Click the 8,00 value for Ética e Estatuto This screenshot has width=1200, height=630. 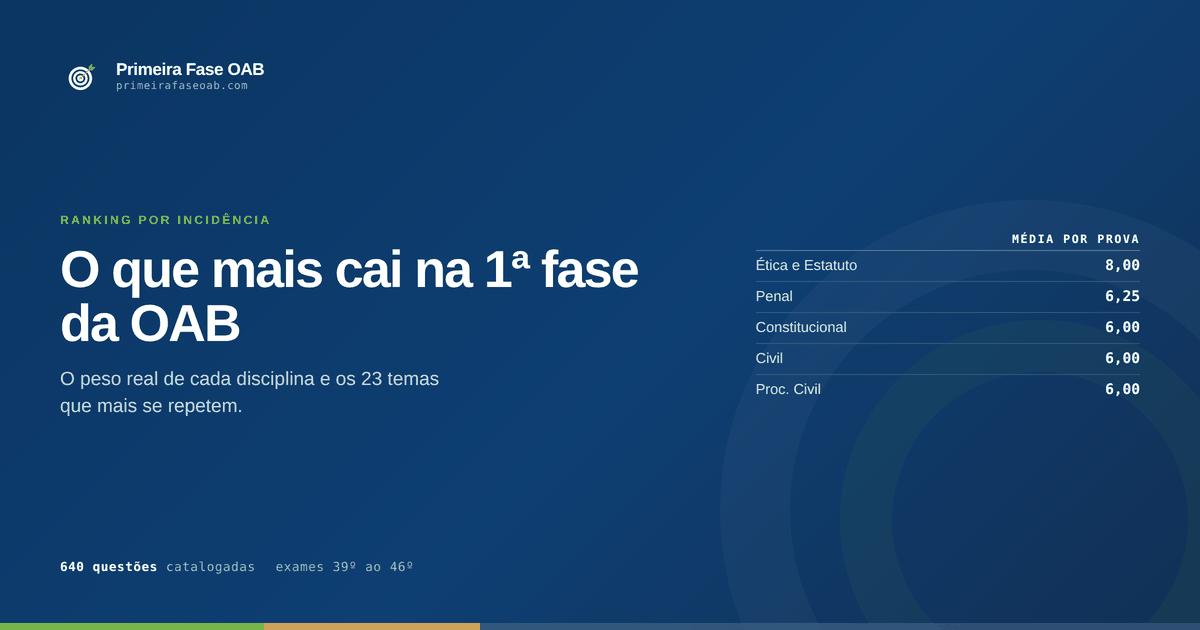coord(1122,265)
